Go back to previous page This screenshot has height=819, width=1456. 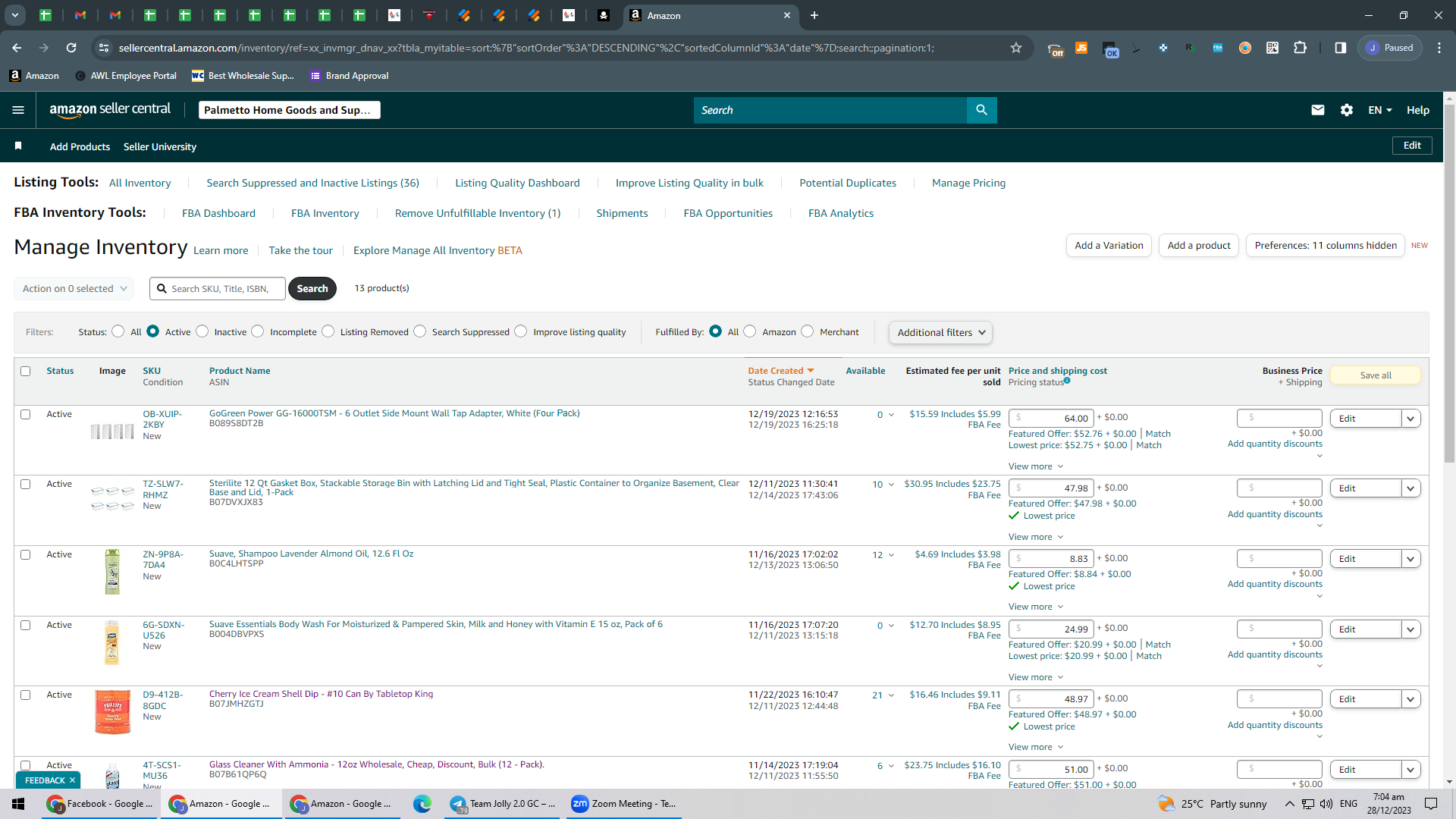[x=17, y=48]
